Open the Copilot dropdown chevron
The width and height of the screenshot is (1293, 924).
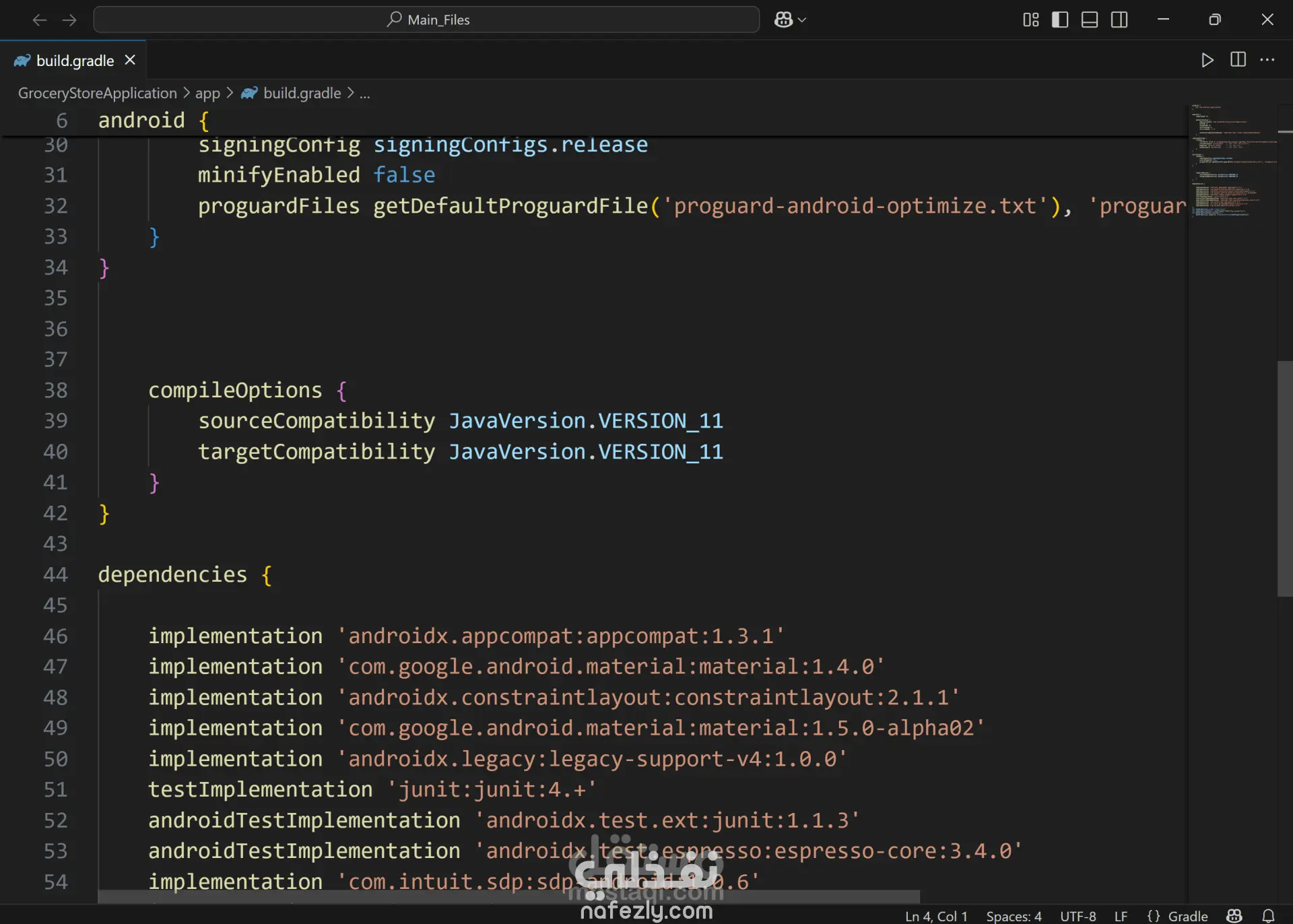click(x=802, y=20)
